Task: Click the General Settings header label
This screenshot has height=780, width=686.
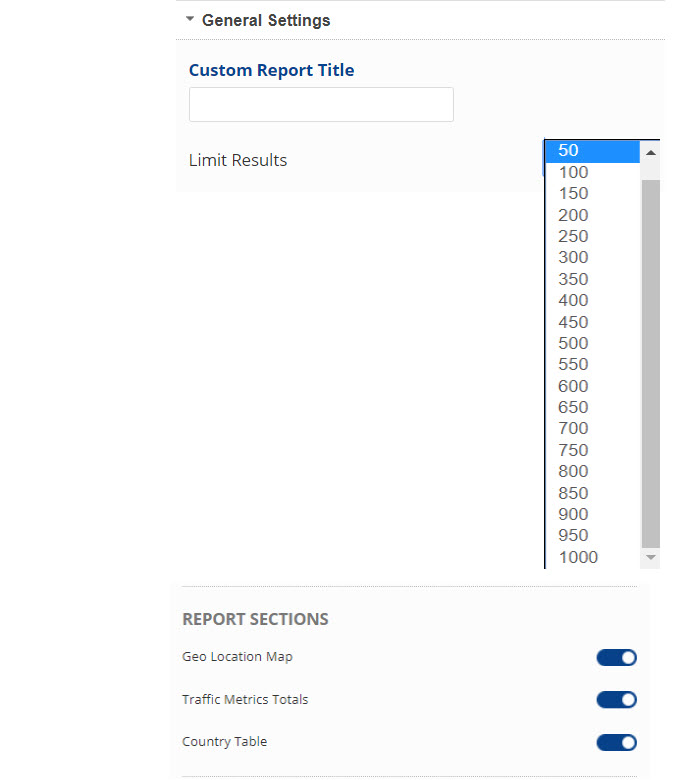Action: [266, 20]
